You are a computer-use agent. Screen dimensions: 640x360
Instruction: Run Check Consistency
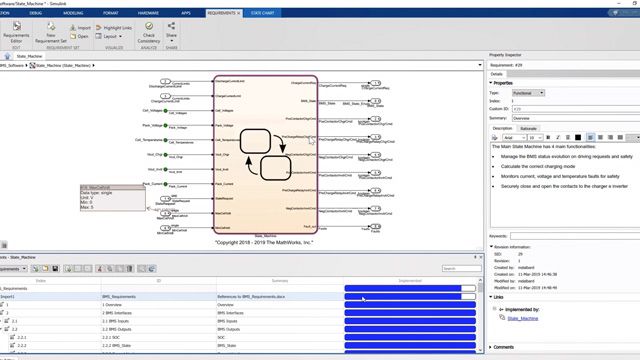pyautogui.click(x=149, y=33)
